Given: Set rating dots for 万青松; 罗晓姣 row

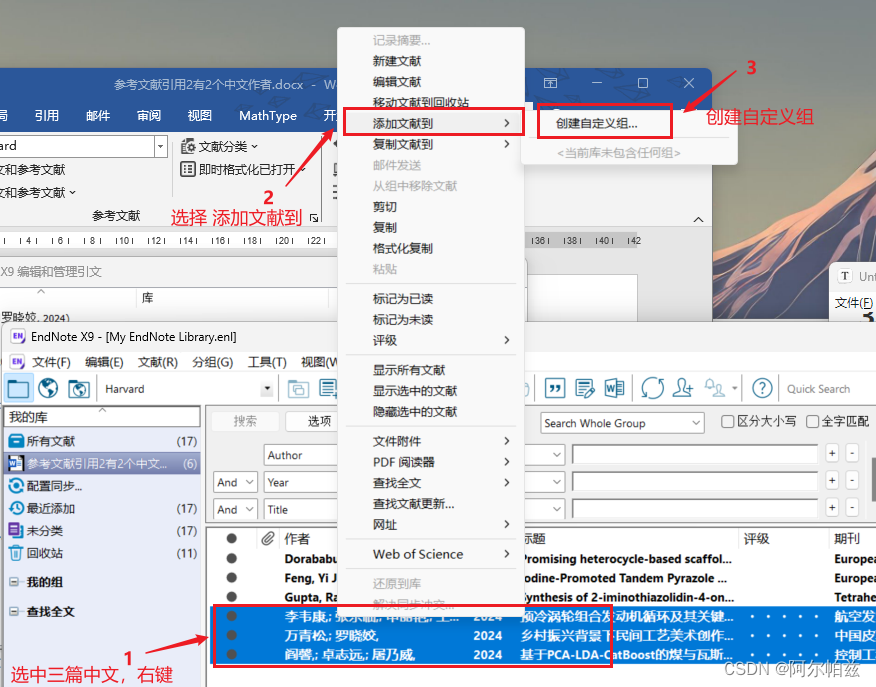Looking at the screenshot, I should pyautogui.click(x=784, y=636).
